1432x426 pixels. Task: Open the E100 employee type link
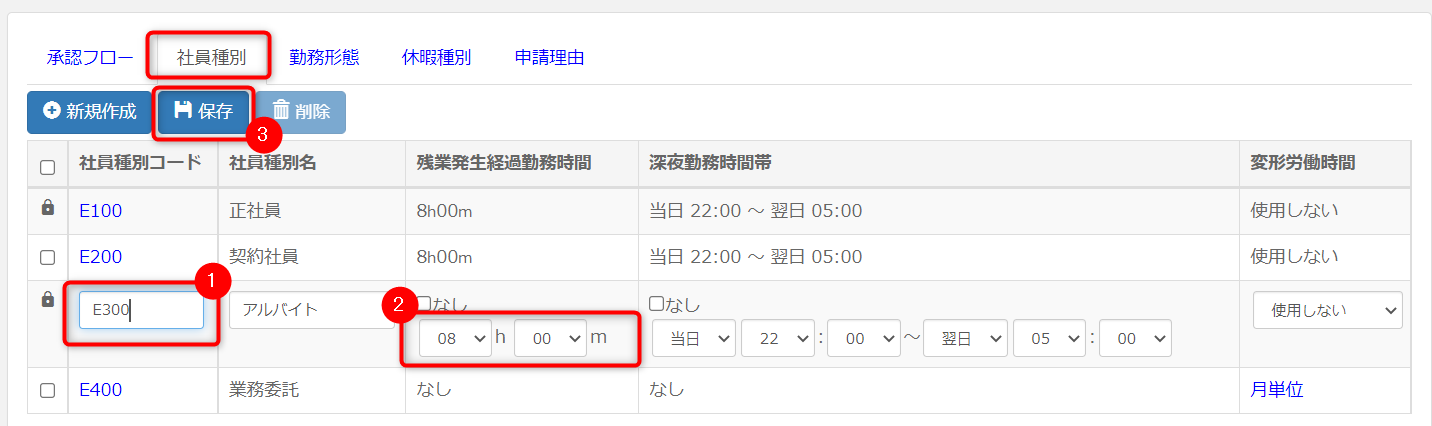pyautogui.click(x=100, y=211)
